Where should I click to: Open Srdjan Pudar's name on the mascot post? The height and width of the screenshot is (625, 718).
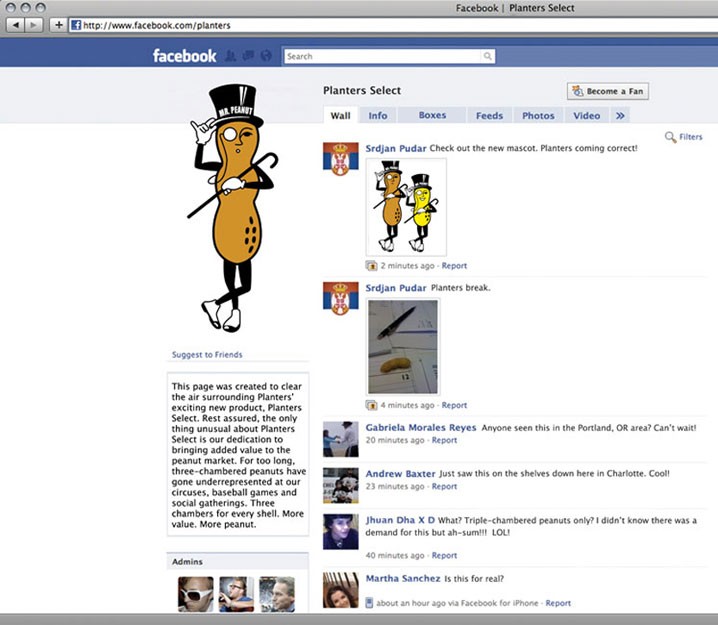[396, 148]
